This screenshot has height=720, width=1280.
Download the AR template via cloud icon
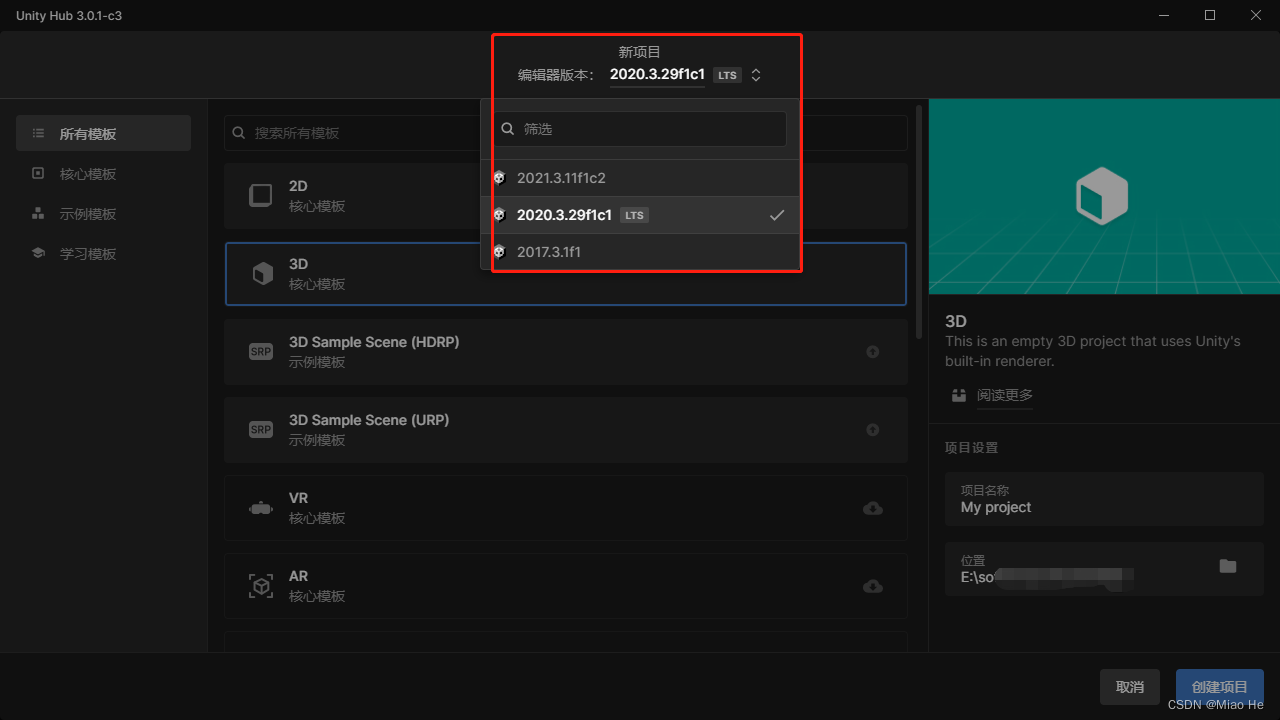[873, 586]
